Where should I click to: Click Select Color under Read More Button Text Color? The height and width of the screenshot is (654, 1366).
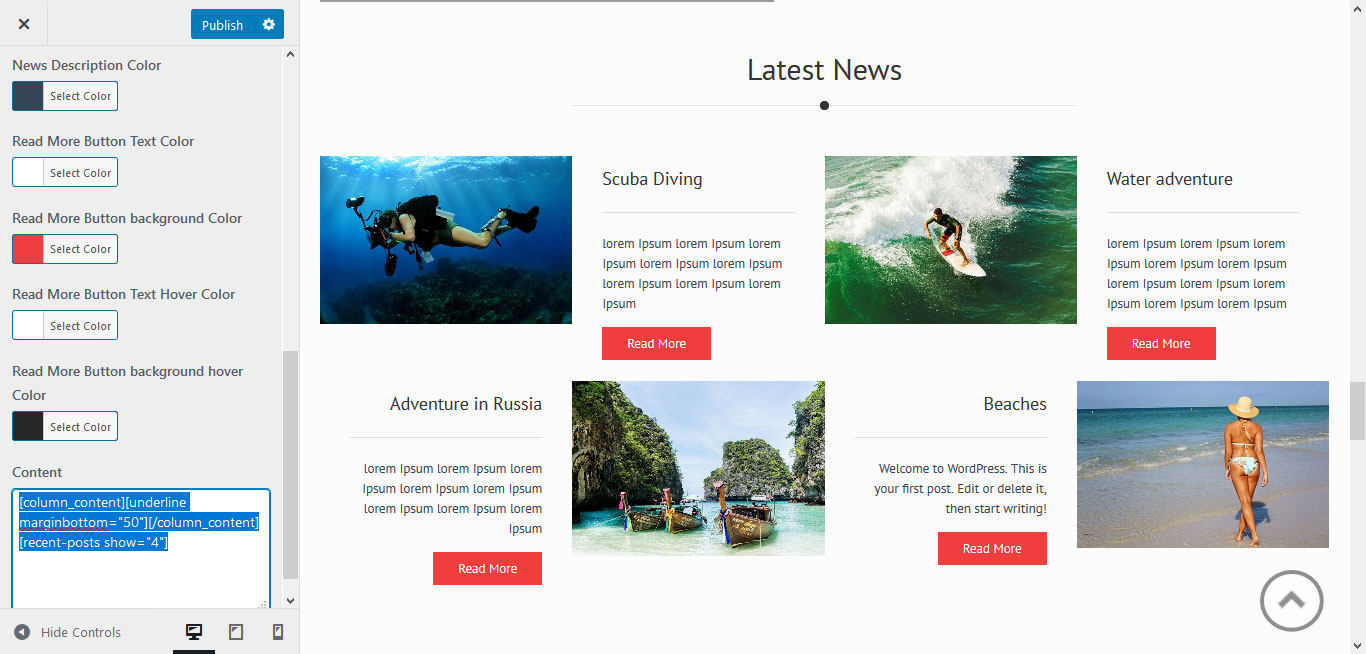[x=80, y=172]
